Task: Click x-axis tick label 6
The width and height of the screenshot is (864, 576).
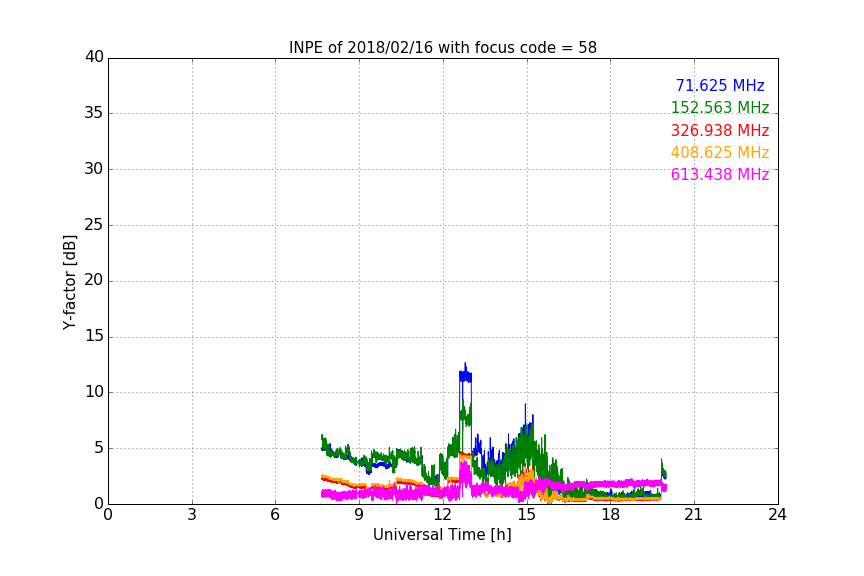Action: [x=276, y=515]
